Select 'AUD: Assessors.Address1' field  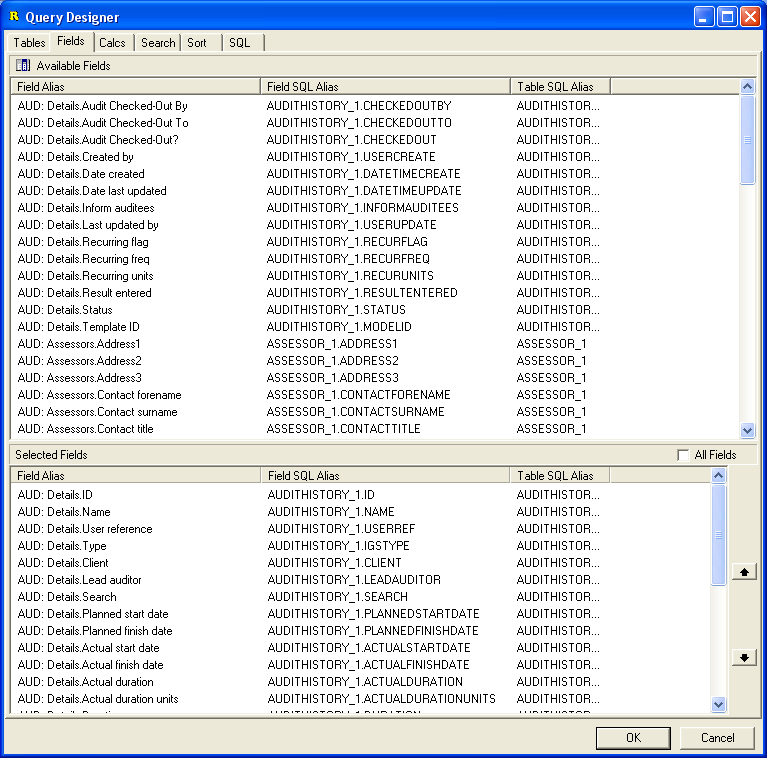[375, 344]
